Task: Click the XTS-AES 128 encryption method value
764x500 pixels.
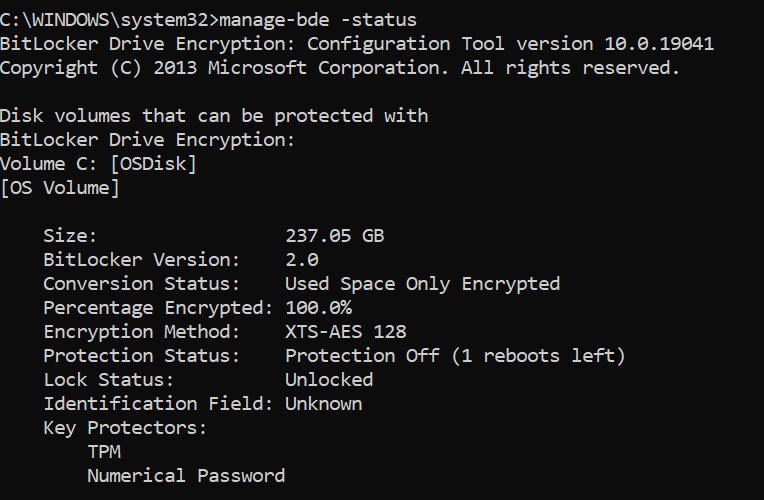Action: click(346, 332)
